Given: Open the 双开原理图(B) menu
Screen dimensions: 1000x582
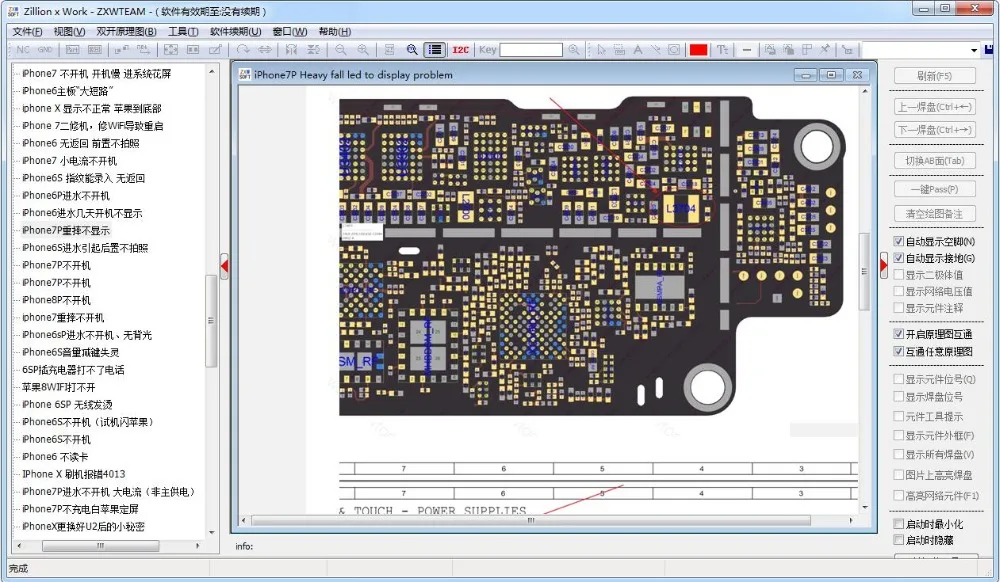Looking at the screenshot, I should (x=126, y=31).
